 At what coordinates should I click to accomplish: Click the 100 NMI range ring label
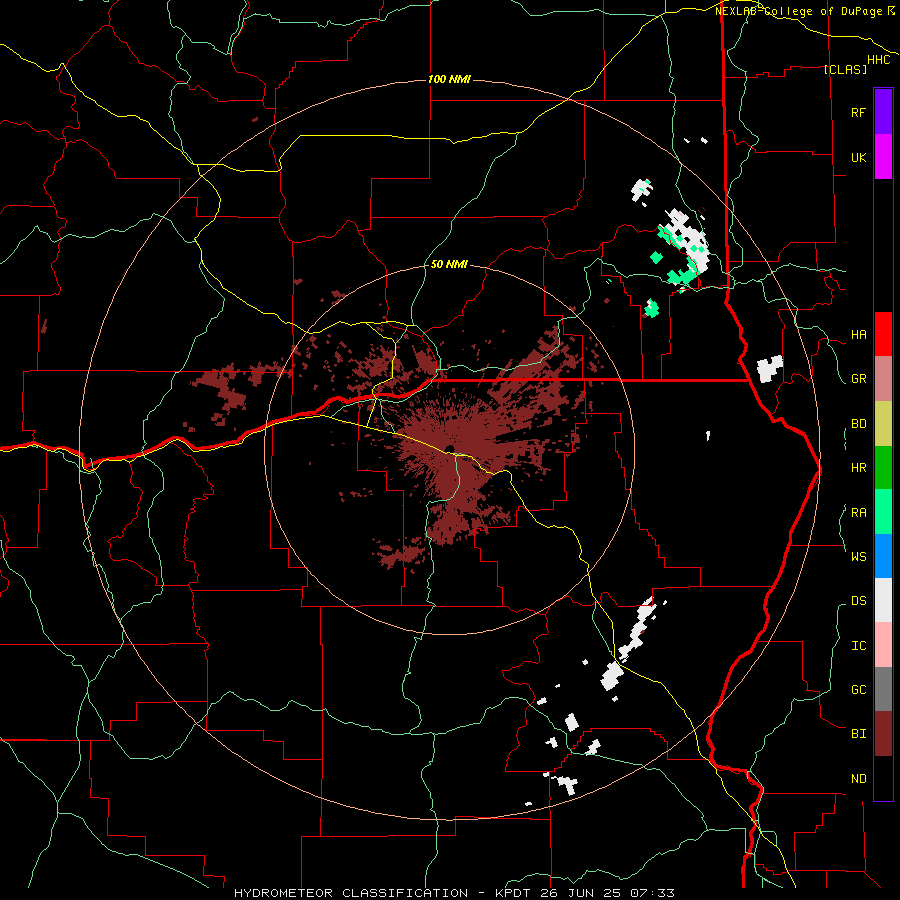click(x=449, y=79)
